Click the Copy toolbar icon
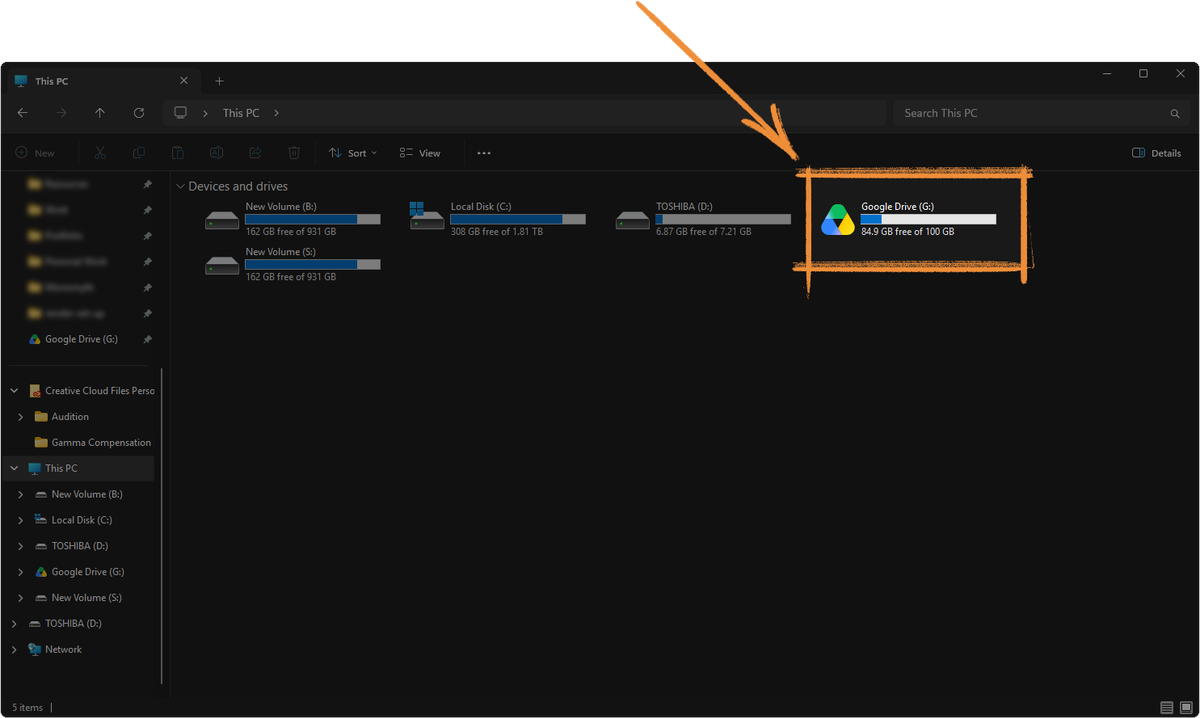The width and height of the screenshot is (1200, 718). point(138,153)
